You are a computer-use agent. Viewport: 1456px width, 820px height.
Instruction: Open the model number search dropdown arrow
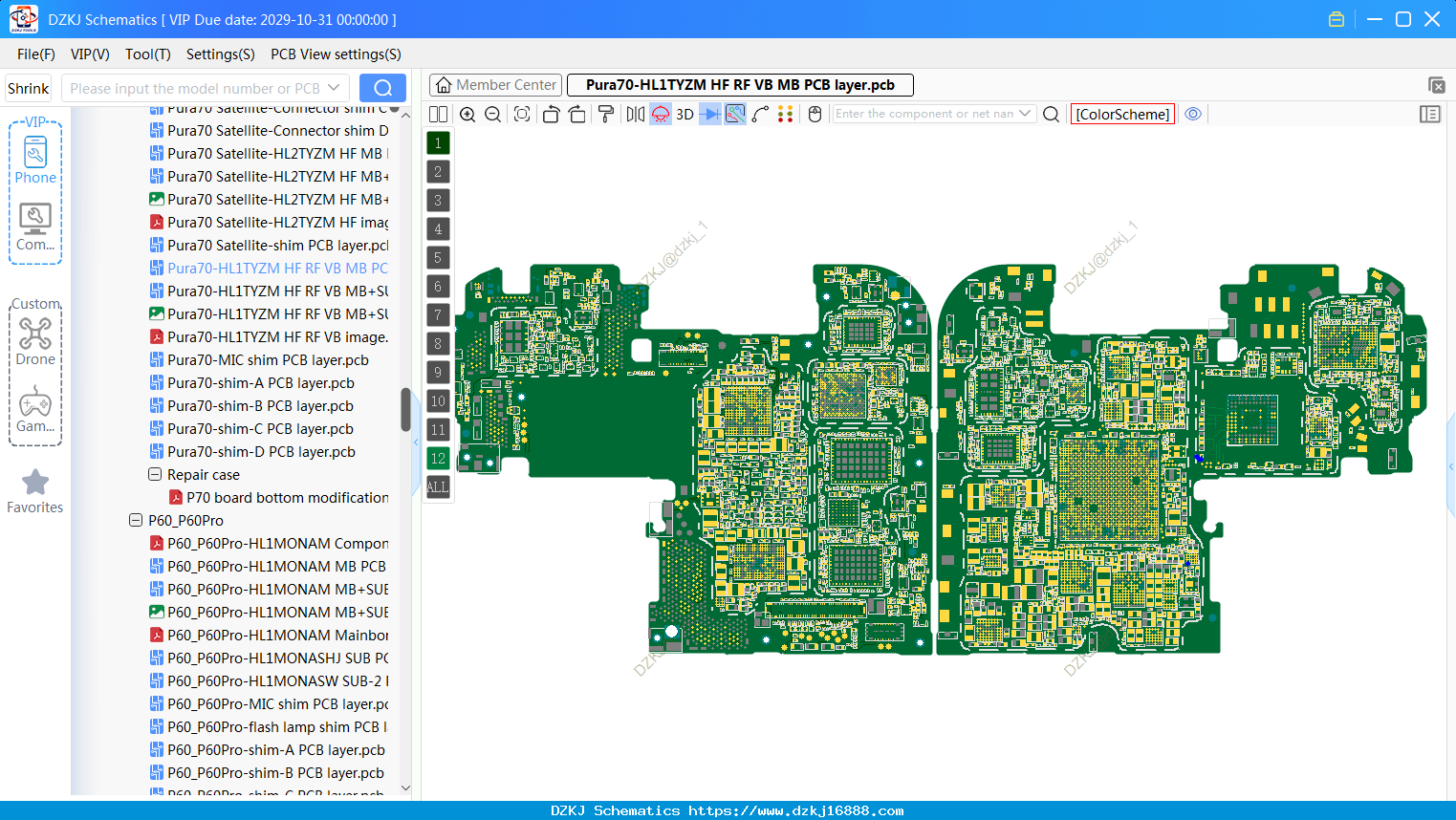(334, 88)
